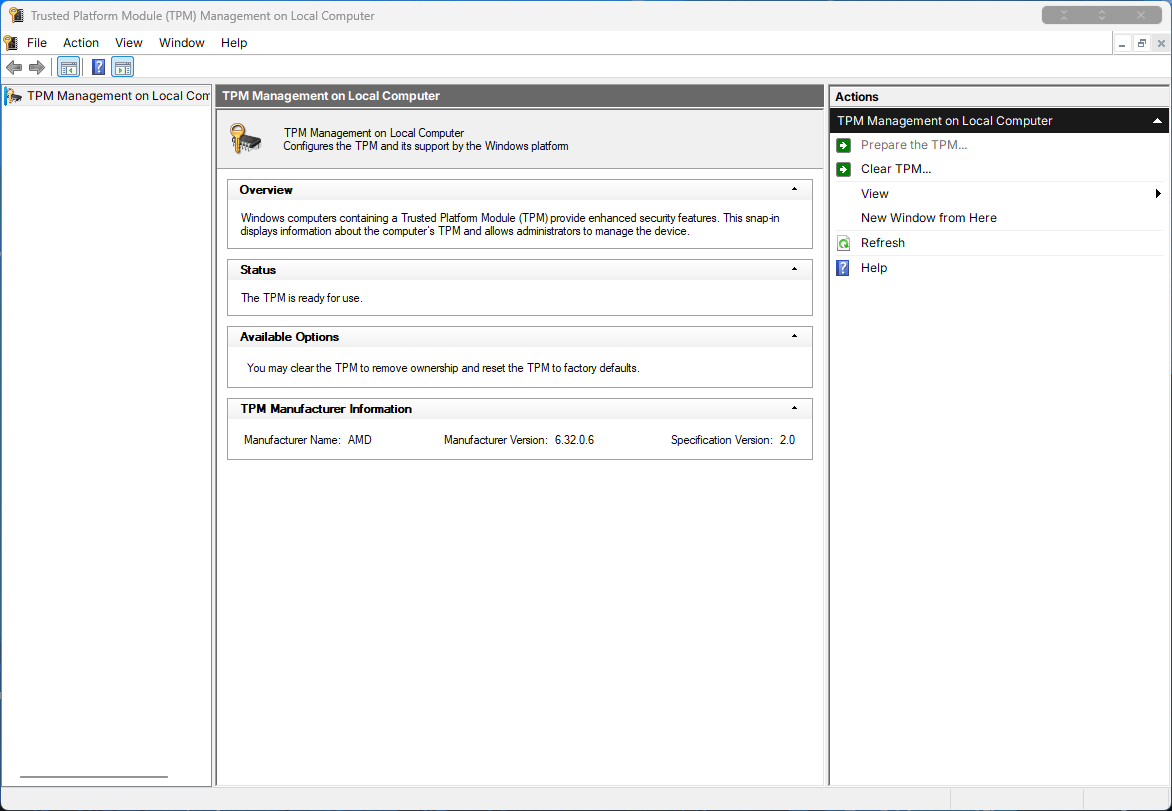Collapse the TPM Management on Local Computer actions group
The image size is (1172, 811).
click(x=1157, y=120)
